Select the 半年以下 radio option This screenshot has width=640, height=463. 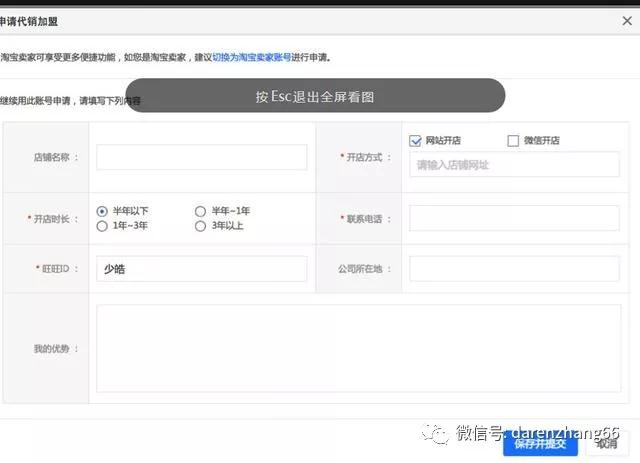tap(102, 211)
